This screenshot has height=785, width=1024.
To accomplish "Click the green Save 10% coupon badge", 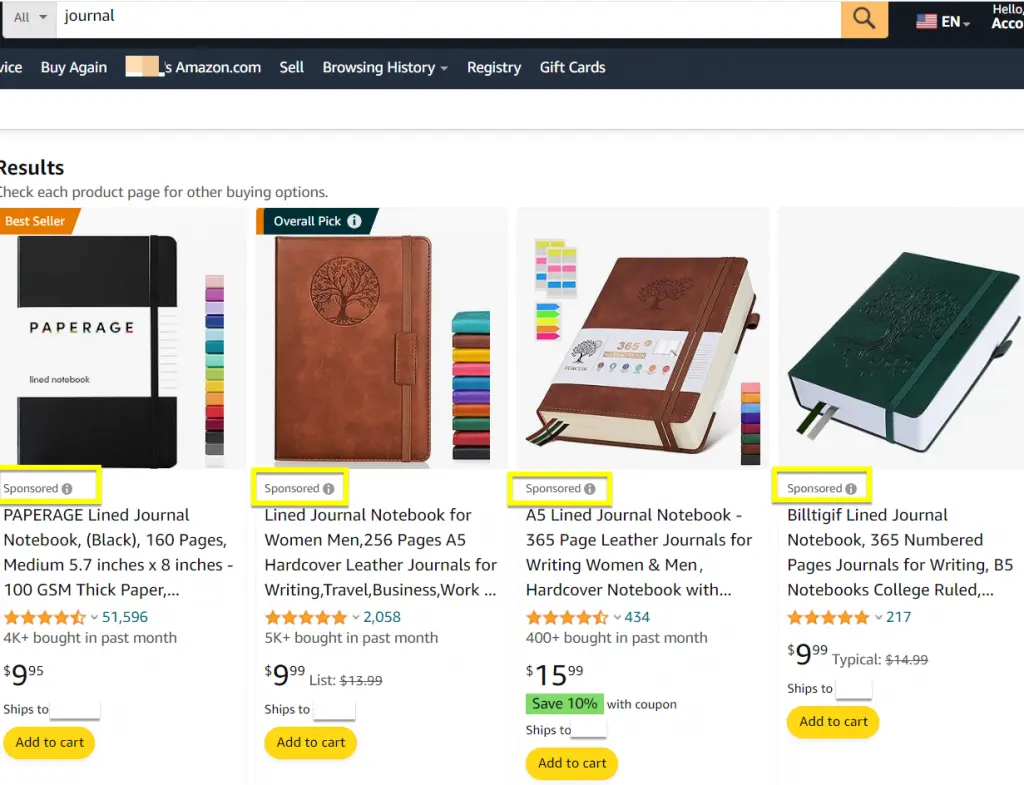I will coord(564,703).
